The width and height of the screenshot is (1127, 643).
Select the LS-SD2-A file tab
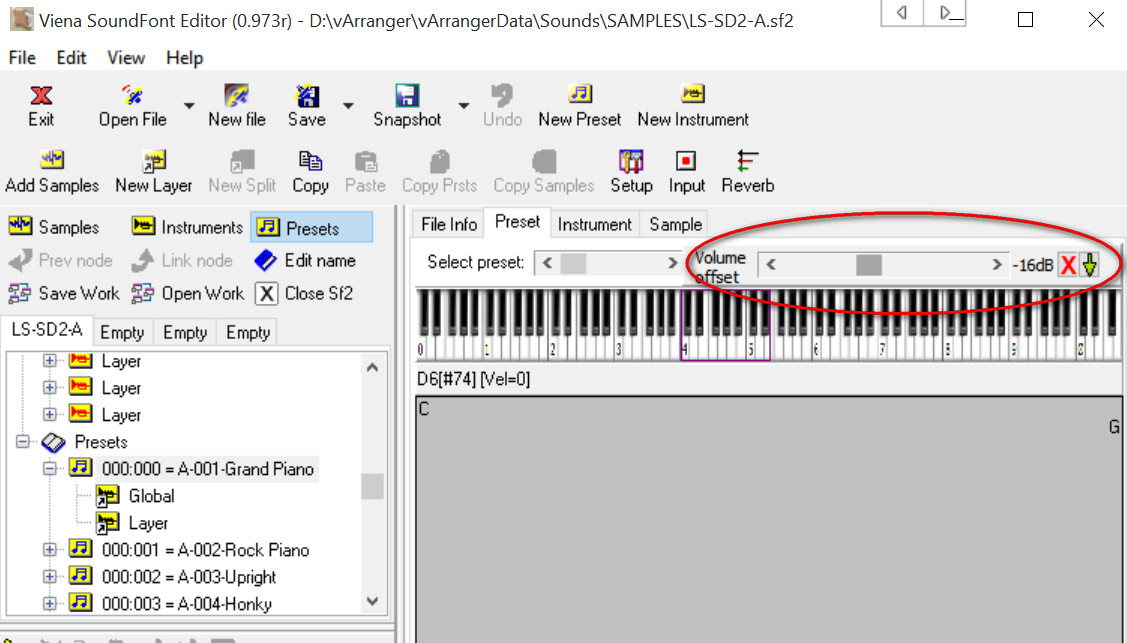[x=47, y=330]
